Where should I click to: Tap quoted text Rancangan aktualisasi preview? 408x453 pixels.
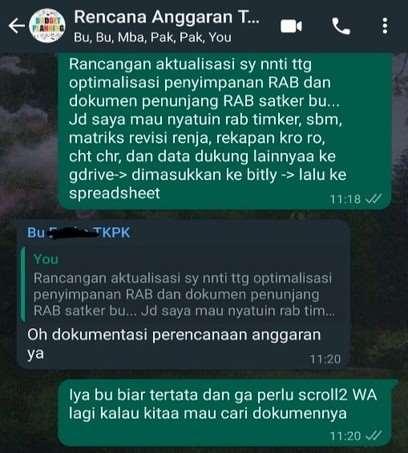tap(183, 295)
